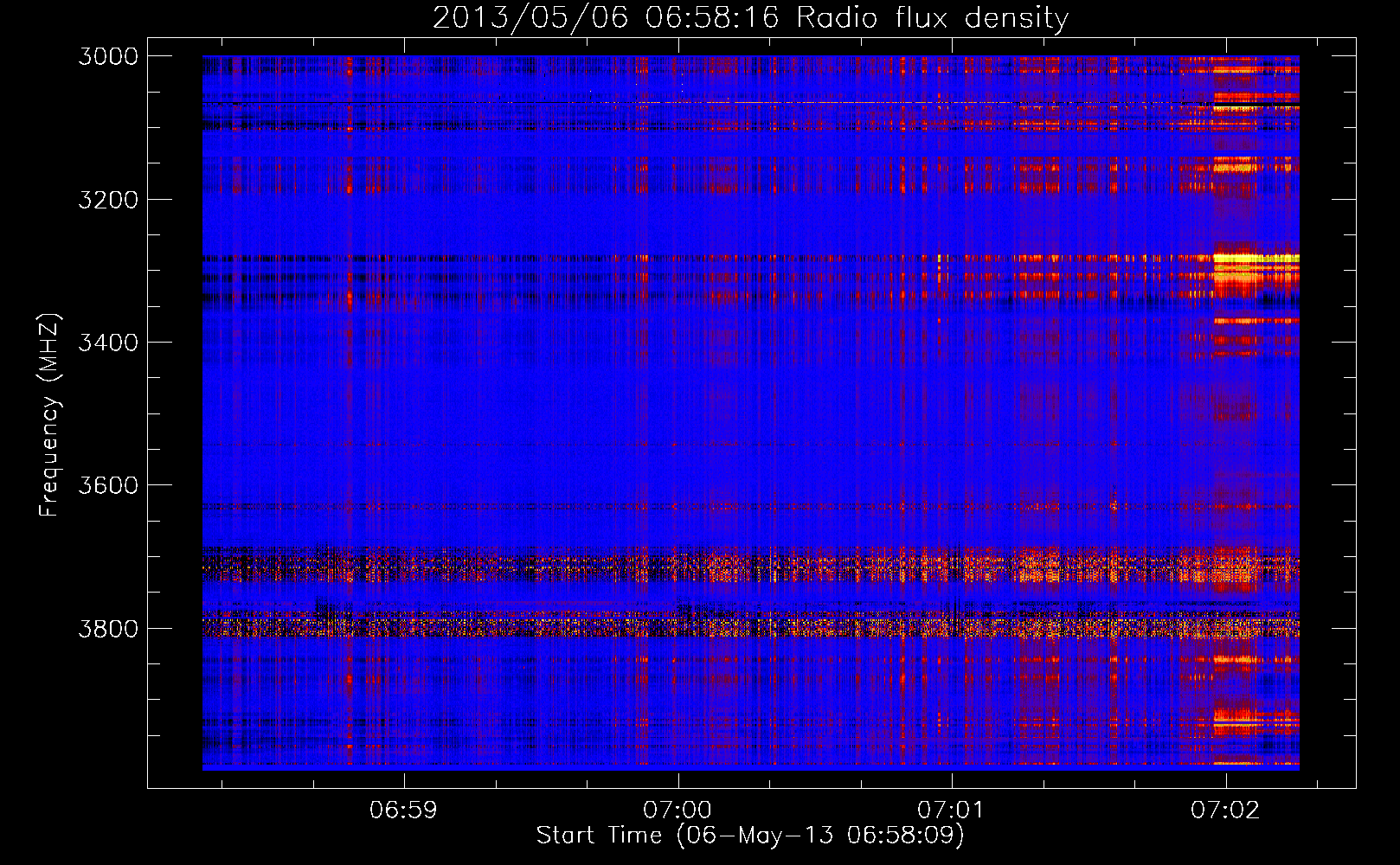Select the 3600 frequency tick label
The width and height of the screenshot is (1400, 865).
pyautogui.click(x=108, y=485)
